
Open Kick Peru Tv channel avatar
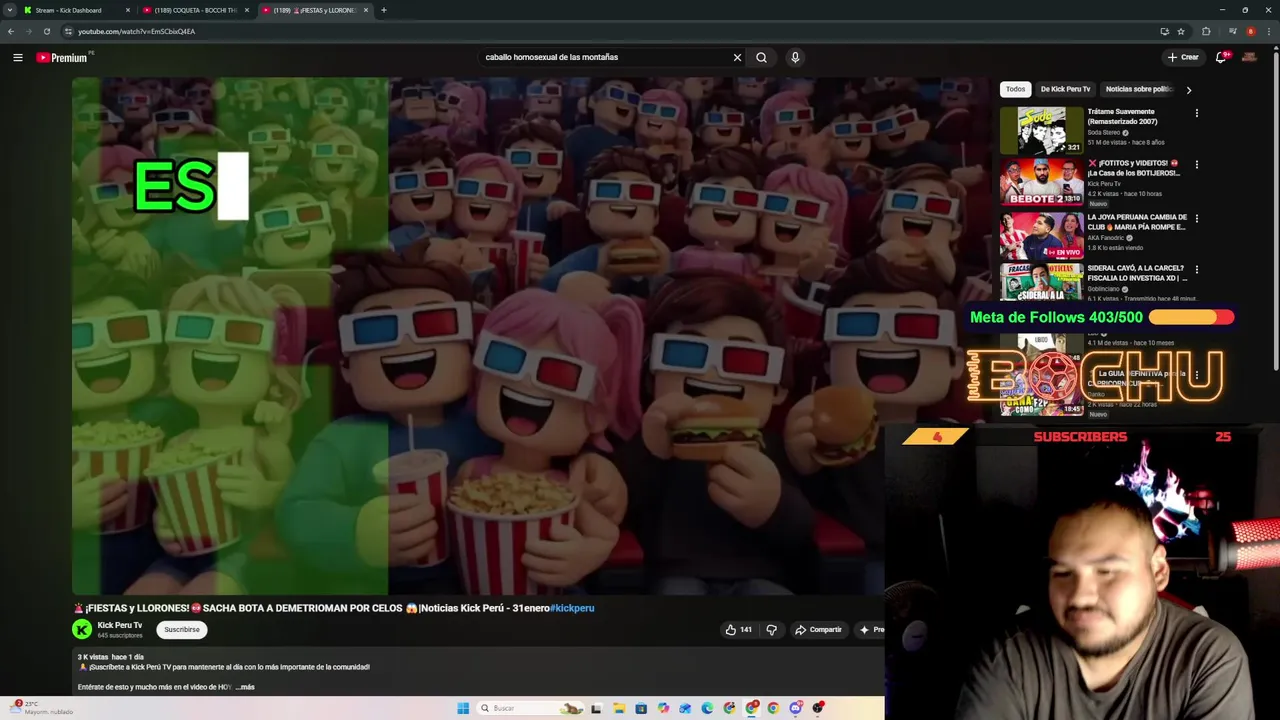pyautogui.click(x=82, y=629)
